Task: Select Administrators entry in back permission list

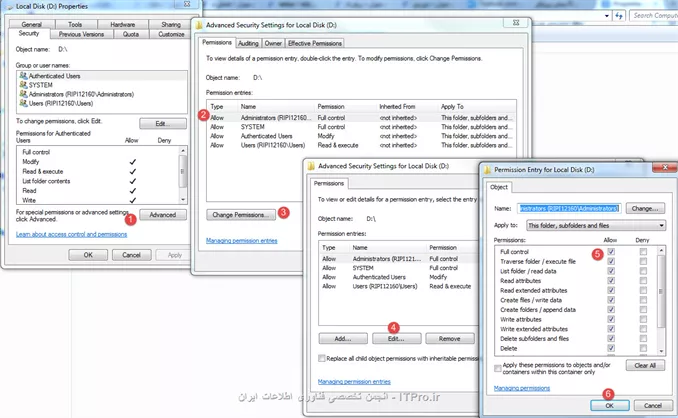Action: [361, 118]
